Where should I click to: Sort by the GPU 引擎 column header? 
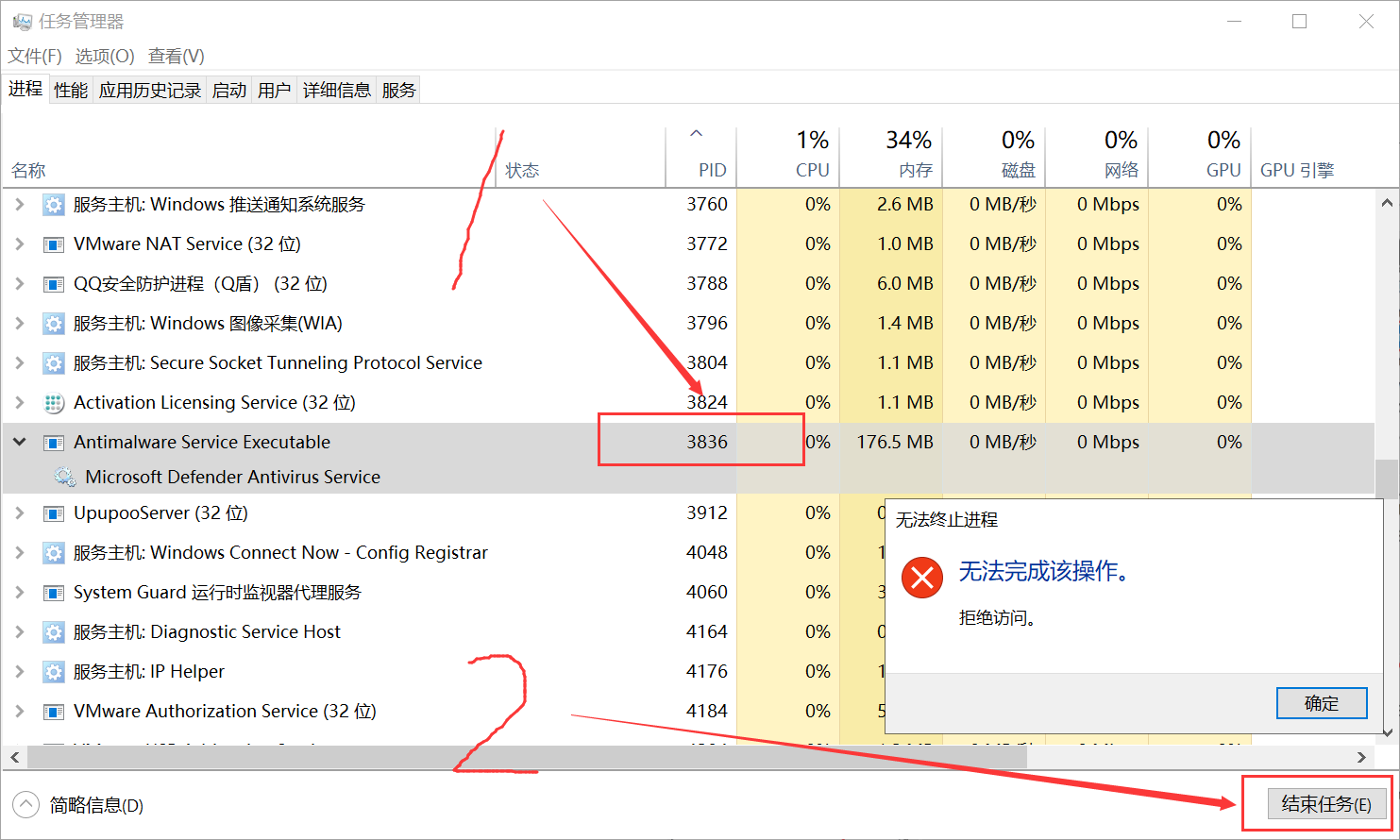[1313, 158]
